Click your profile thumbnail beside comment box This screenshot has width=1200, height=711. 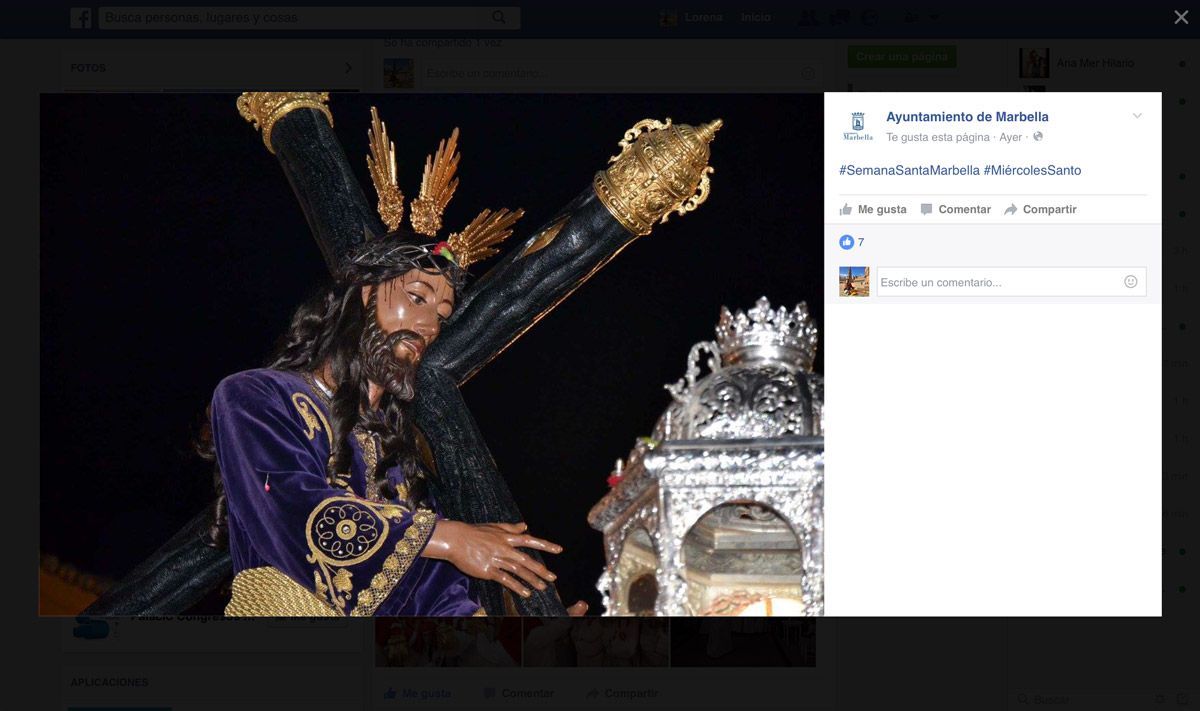point(854,282)
